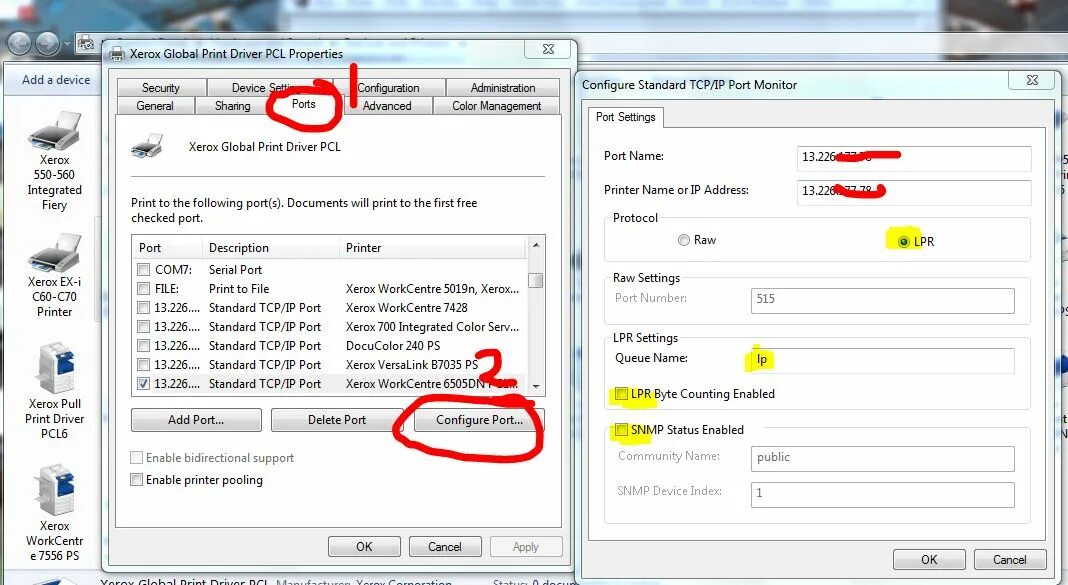Click the ports list scroll down arrow
Image resolution: width=1068 pixels, height=585 pixels.
536,386
